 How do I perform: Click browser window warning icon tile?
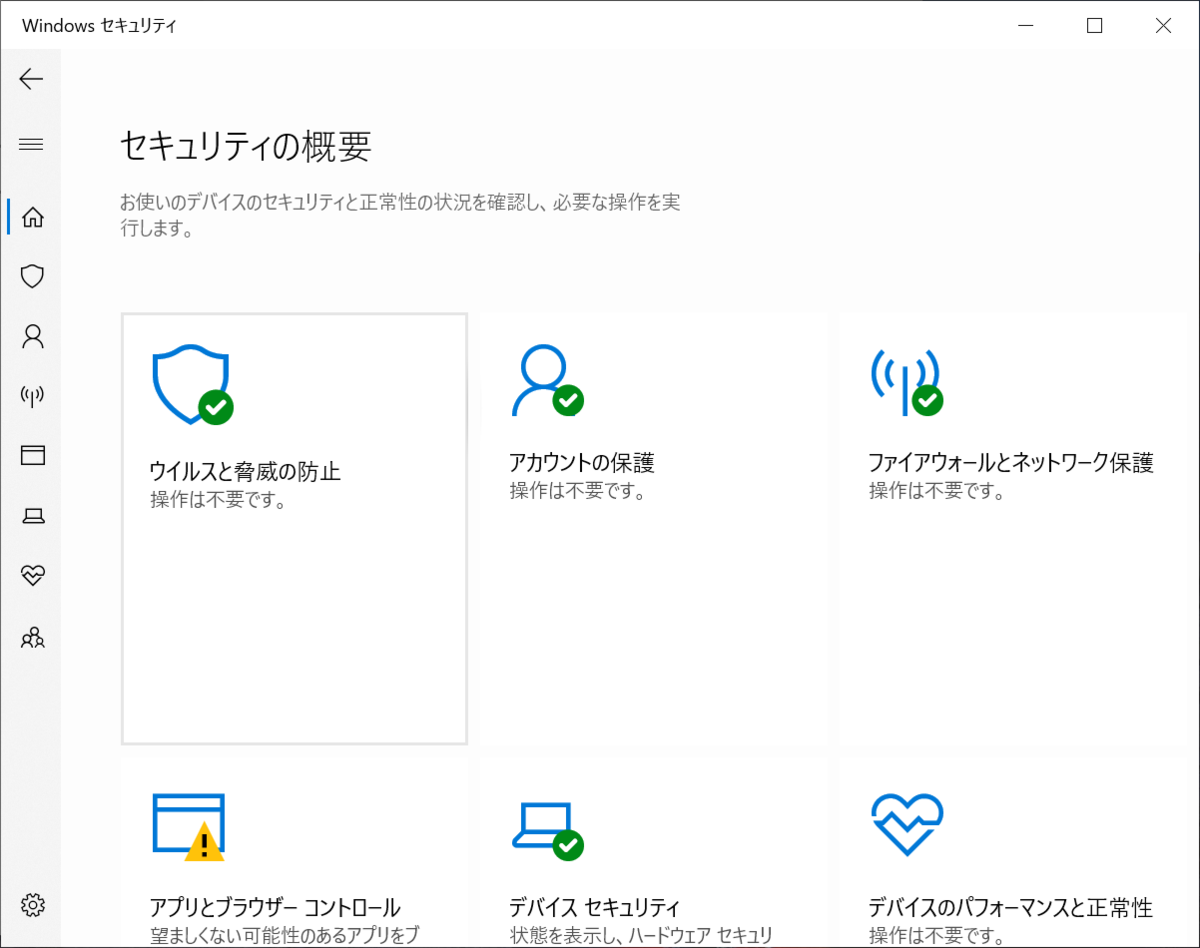click(188, 827)
